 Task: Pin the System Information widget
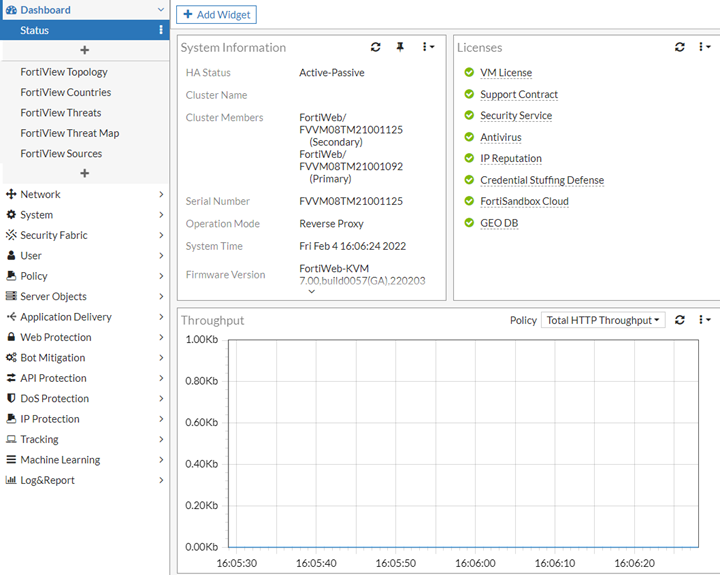coord(400,47)
